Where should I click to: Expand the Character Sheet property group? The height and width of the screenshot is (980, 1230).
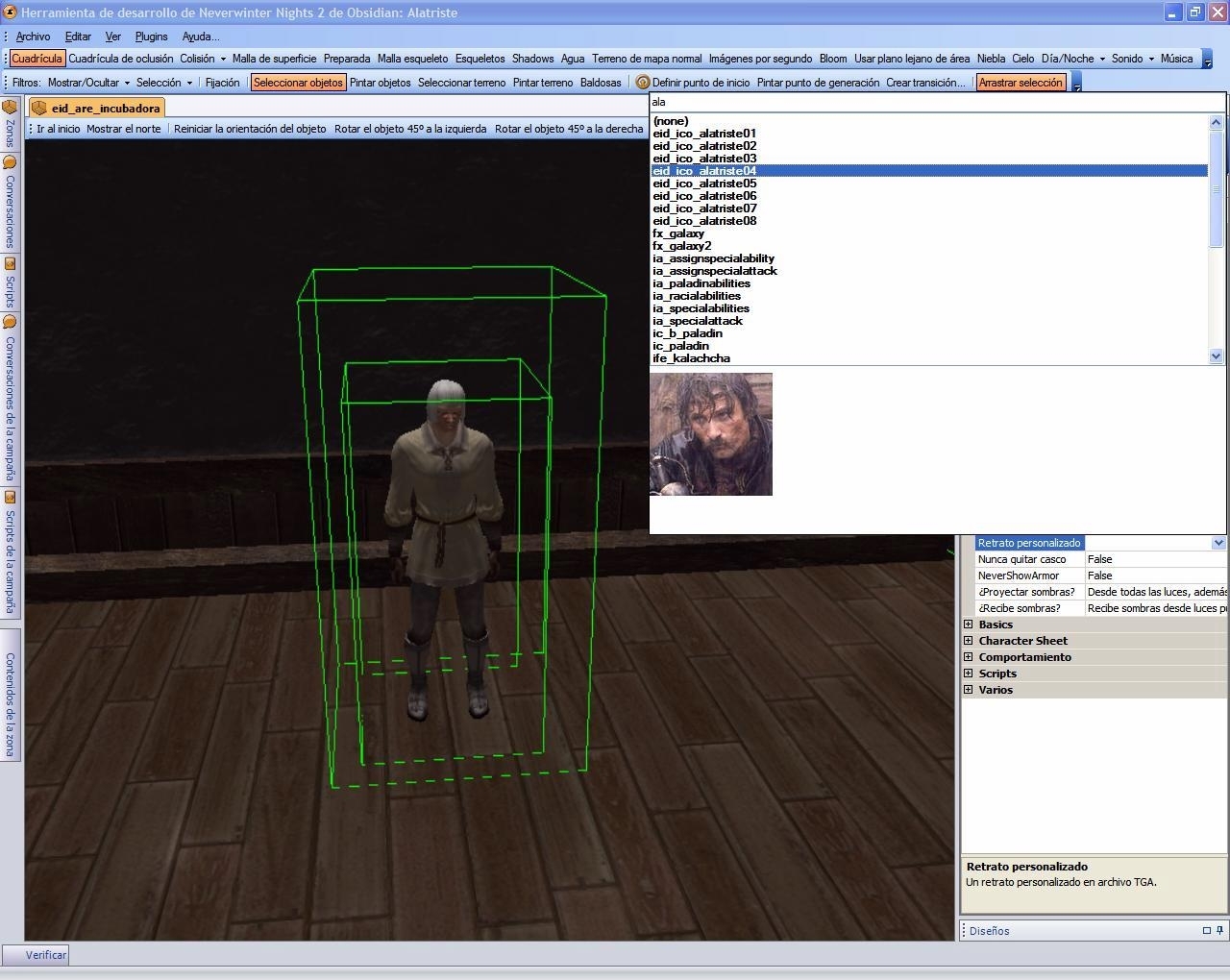[x=969, y=641]
